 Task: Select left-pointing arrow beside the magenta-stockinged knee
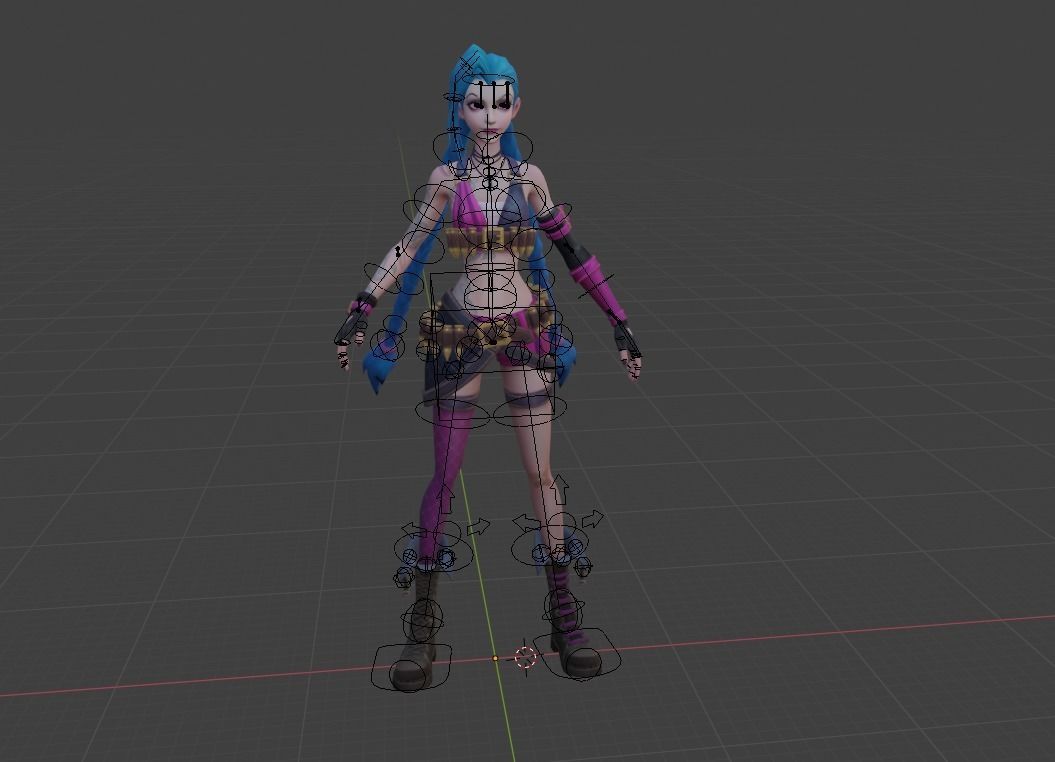pos(414,529)
